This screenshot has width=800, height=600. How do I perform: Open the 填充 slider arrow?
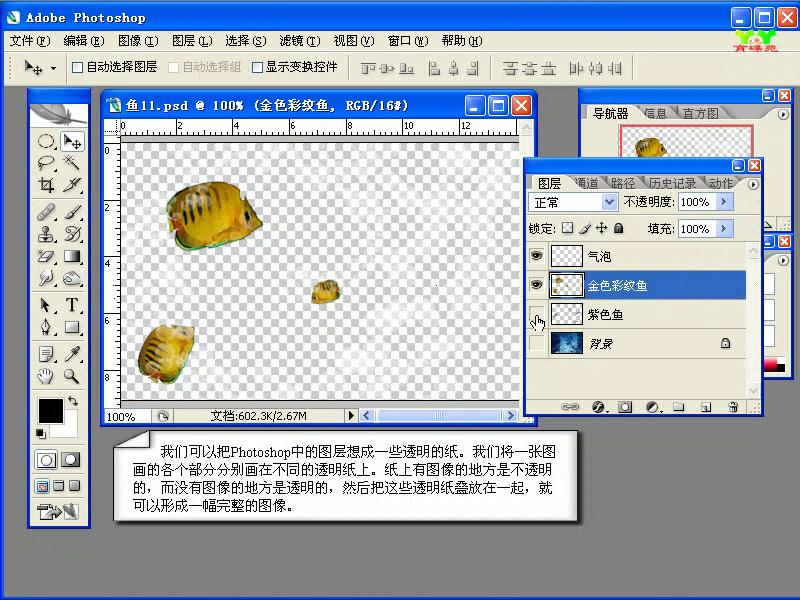(x=724, y=229)
